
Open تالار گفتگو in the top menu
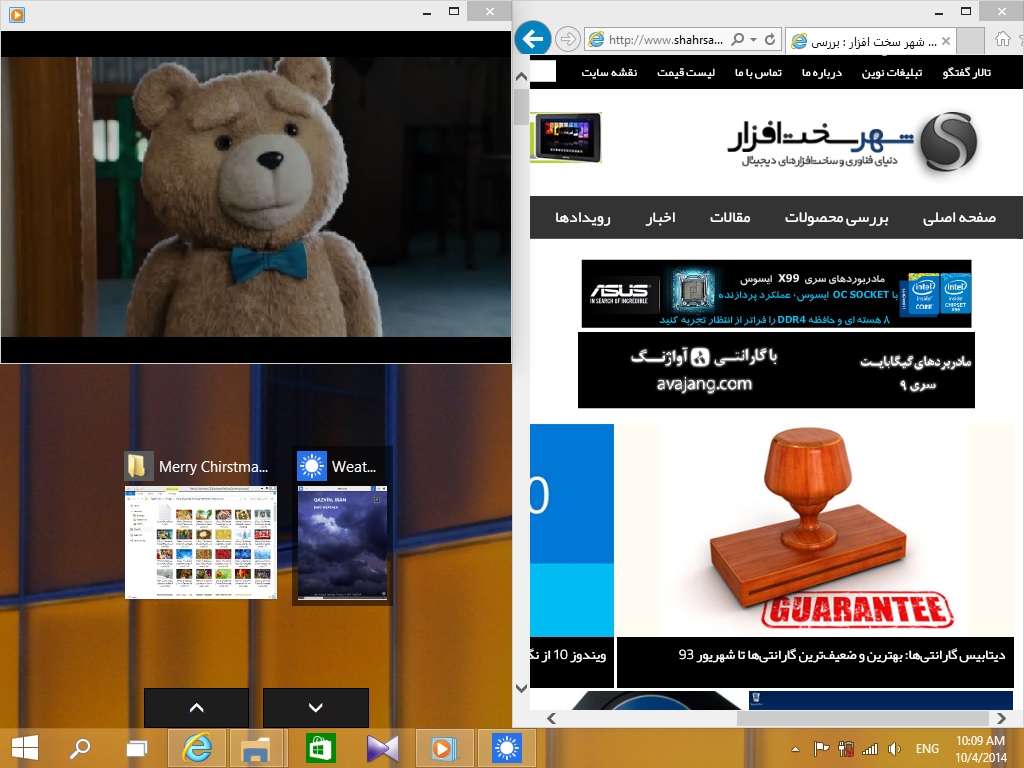point(967,72)
